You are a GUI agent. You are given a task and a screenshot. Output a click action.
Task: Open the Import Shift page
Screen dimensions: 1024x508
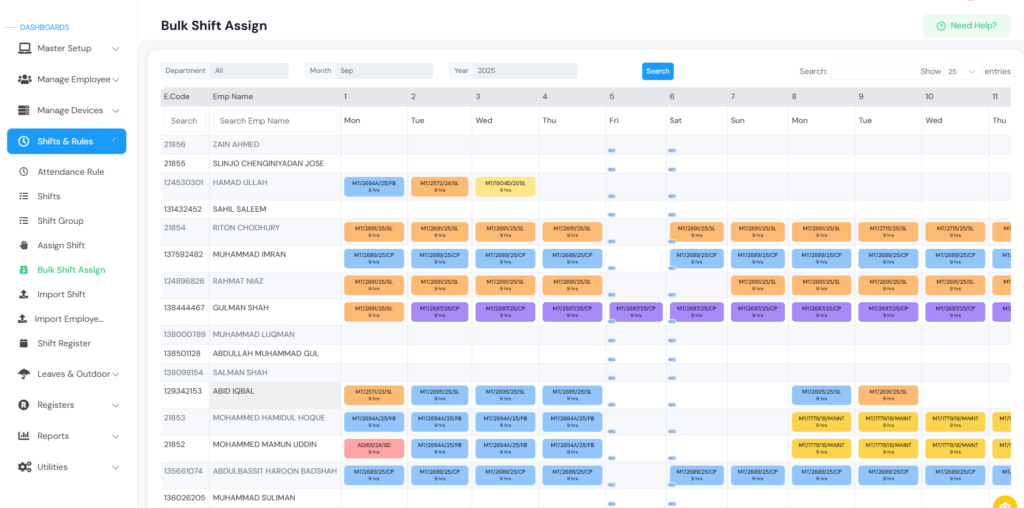point(61,294)
